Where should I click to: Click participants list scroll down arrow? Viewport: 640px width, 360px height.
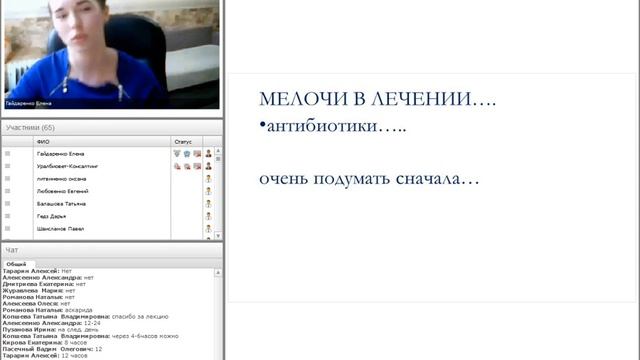coord(218,236)
